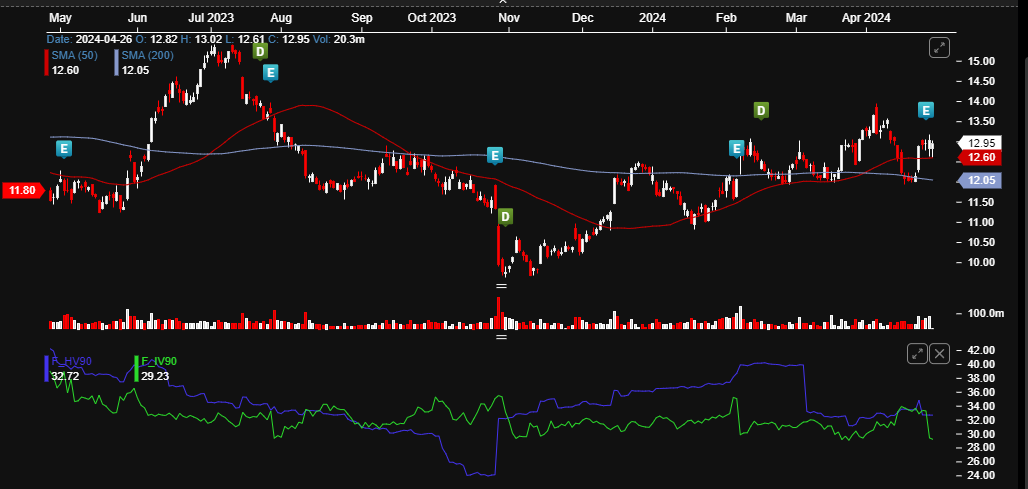
Task: Click the red 12.60 SMA price tag
Action: point(980,157)
